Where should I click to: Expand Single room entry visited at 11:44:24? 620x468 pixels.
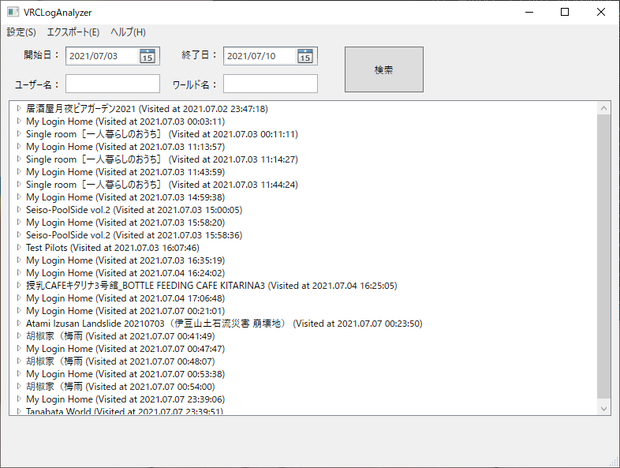tap(19, 184)
